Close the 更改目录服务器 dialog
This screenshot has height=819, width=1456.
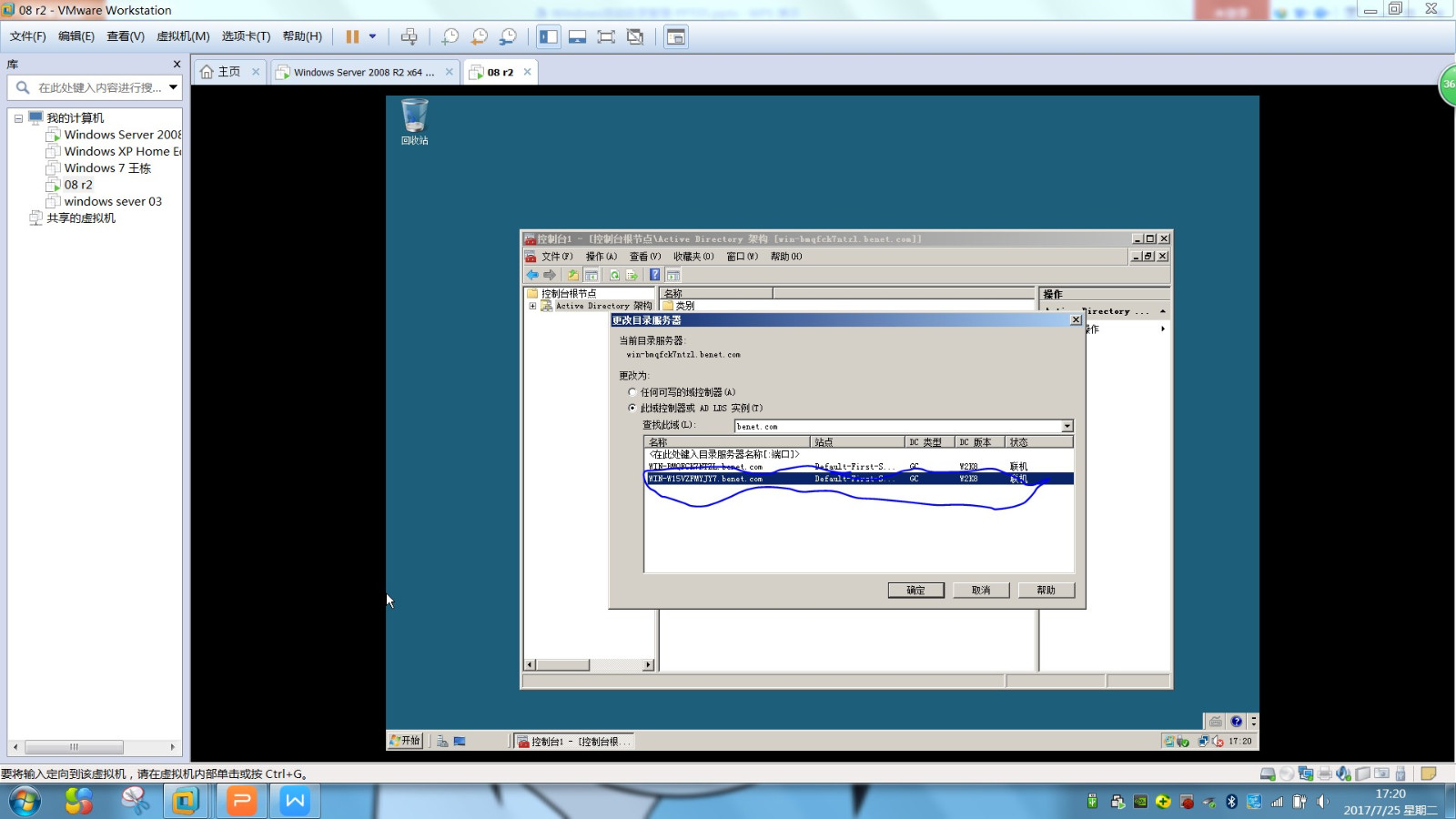[x=1076, y=320]
